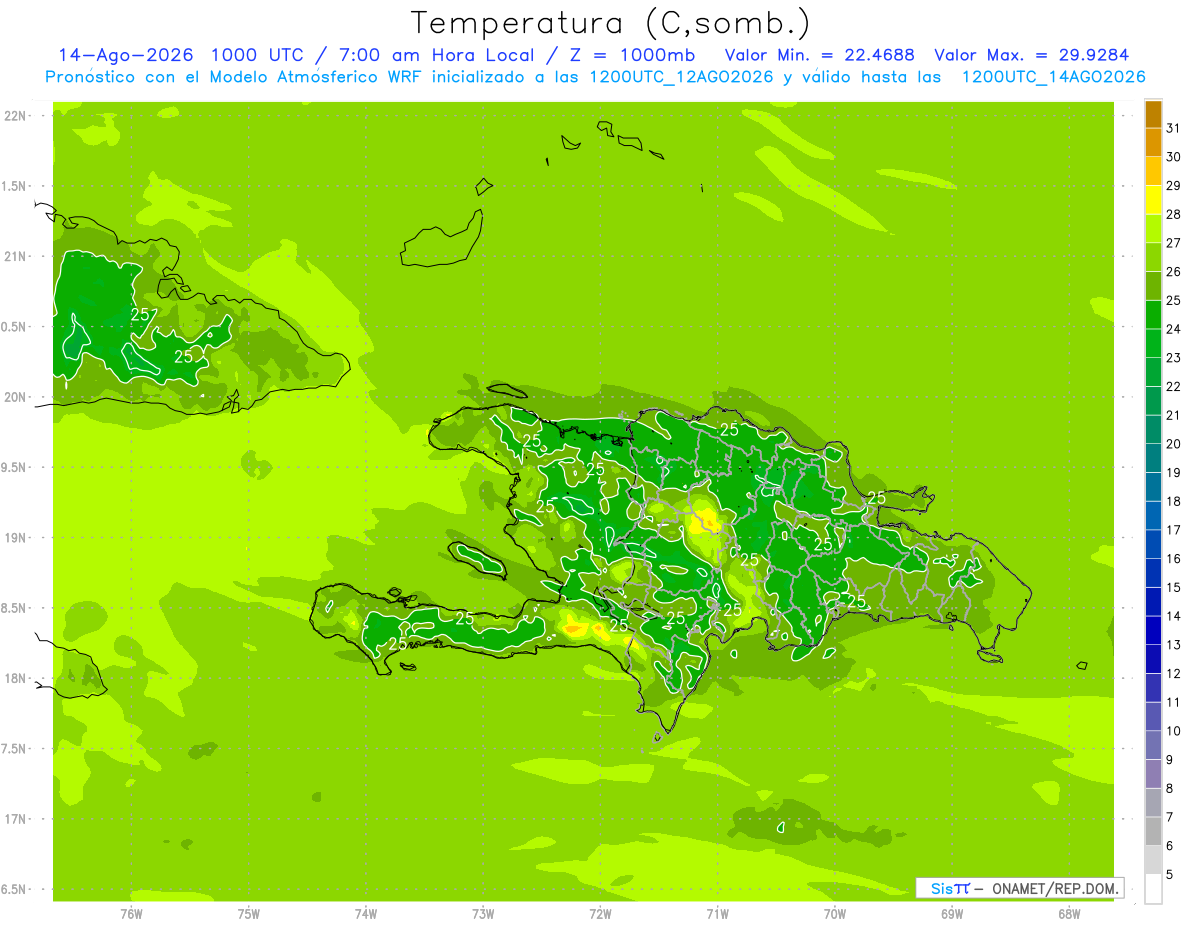Click the 20N latitude axis label
Viewport: 1200px width, 927px height.
pyautogui.click(x=15, y=397)
